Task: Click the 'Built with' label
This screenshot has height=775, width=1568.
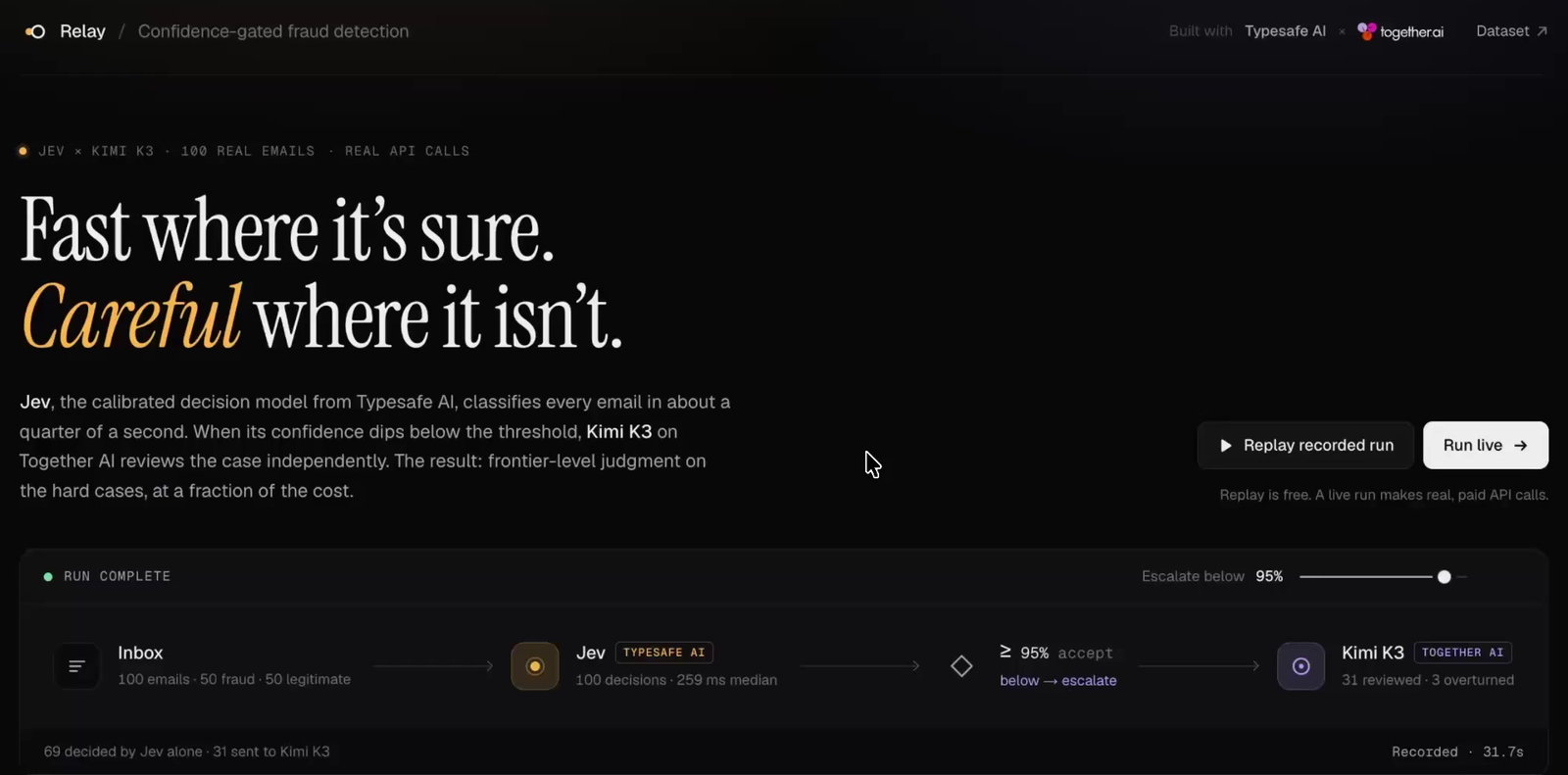Action: click(x=1200, y=31)
